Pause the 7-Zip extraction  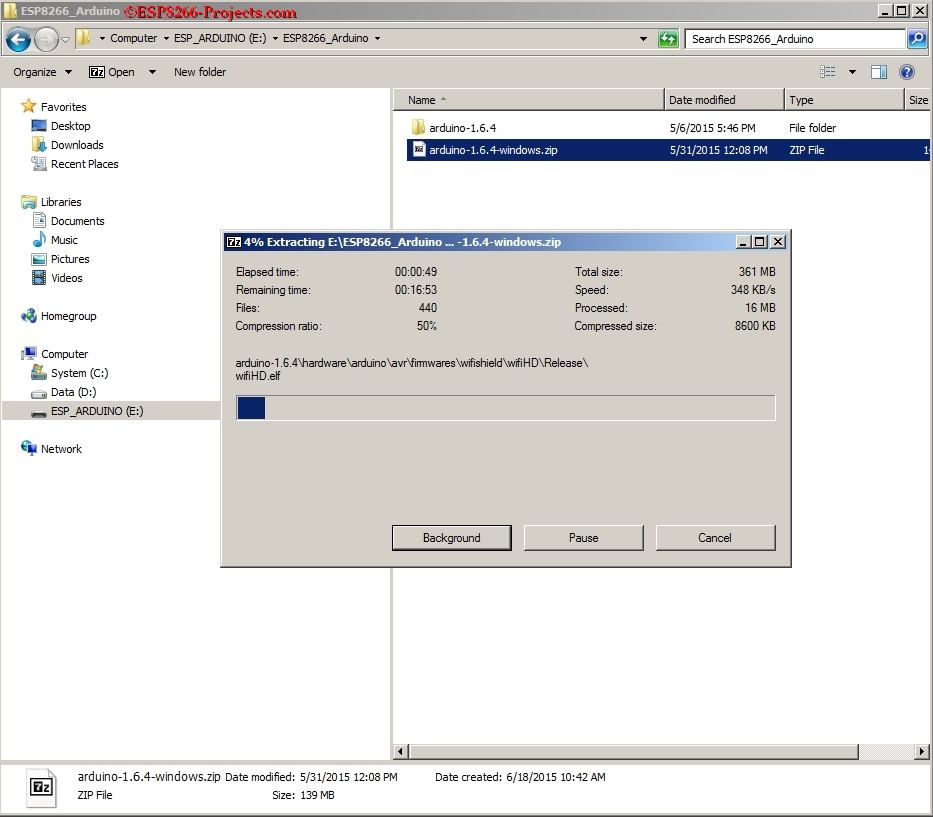(583, 537)
